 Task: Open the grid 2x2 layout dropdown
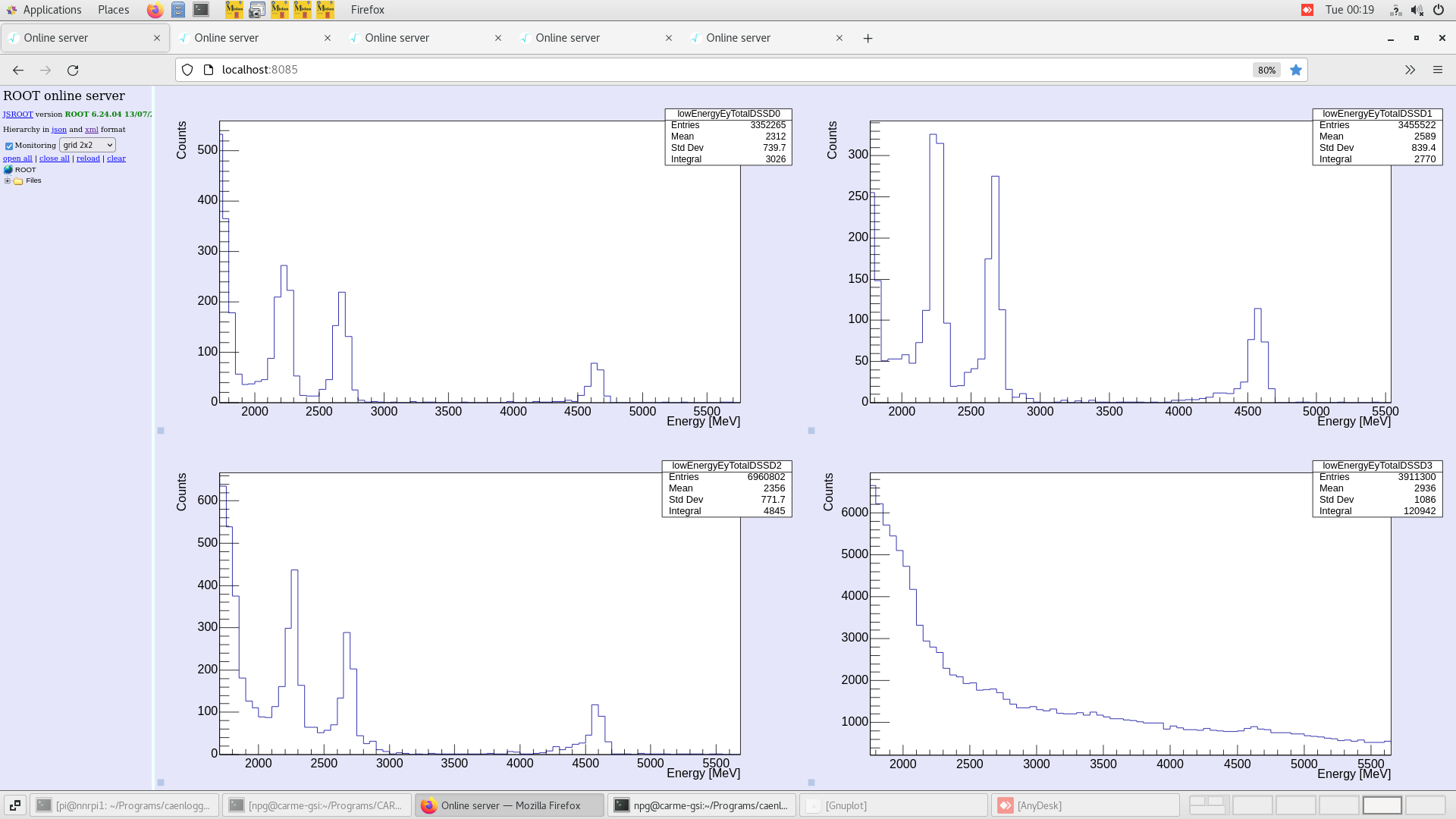click(87, 145)
